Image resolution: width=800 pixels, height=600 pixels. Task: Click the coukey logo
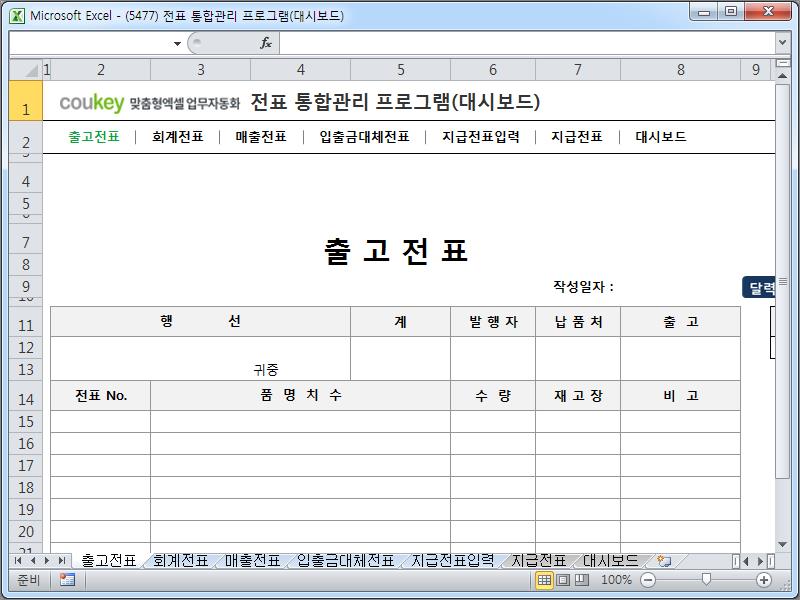point(92,103)
